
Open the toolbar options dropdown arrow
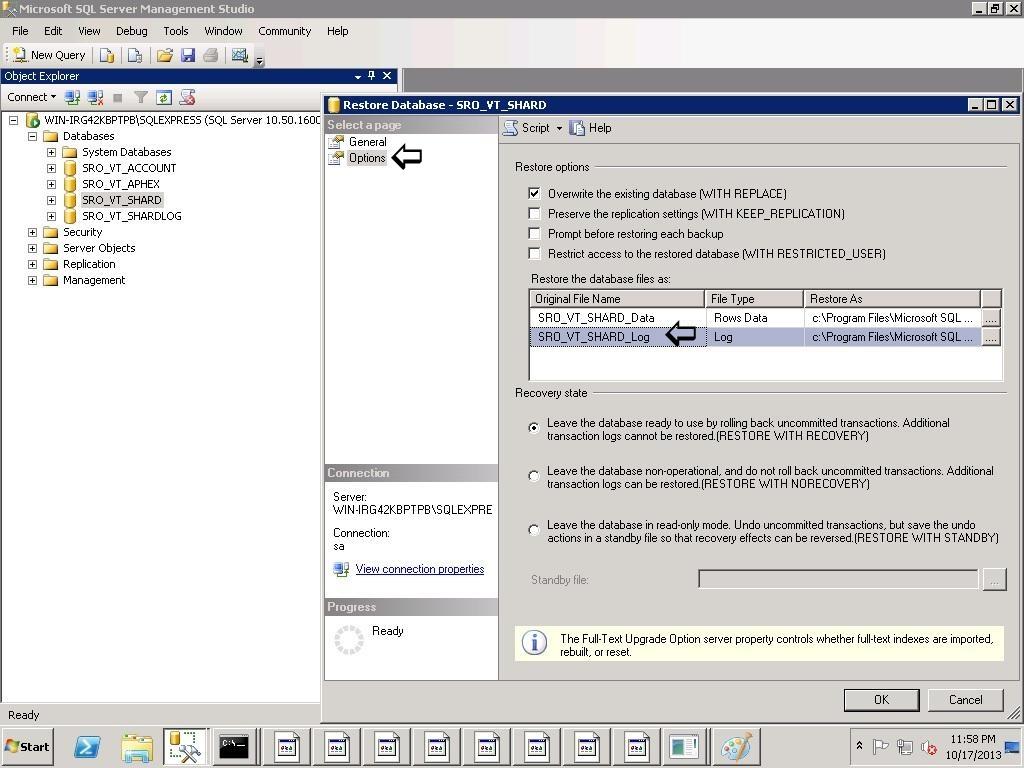click(x=259, y=61)
